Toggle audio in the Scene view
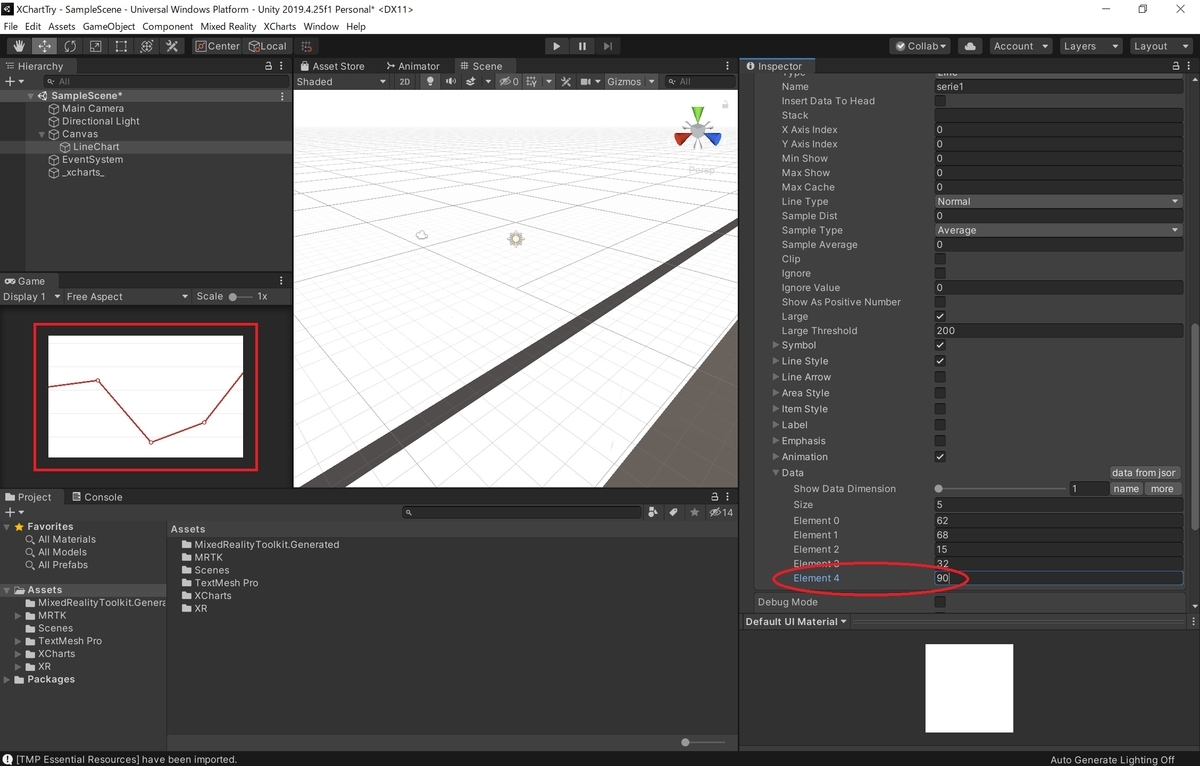Image resolution: width=1200 pixels, height=766 pixels. pyautogui.click(x=450, y=81)
